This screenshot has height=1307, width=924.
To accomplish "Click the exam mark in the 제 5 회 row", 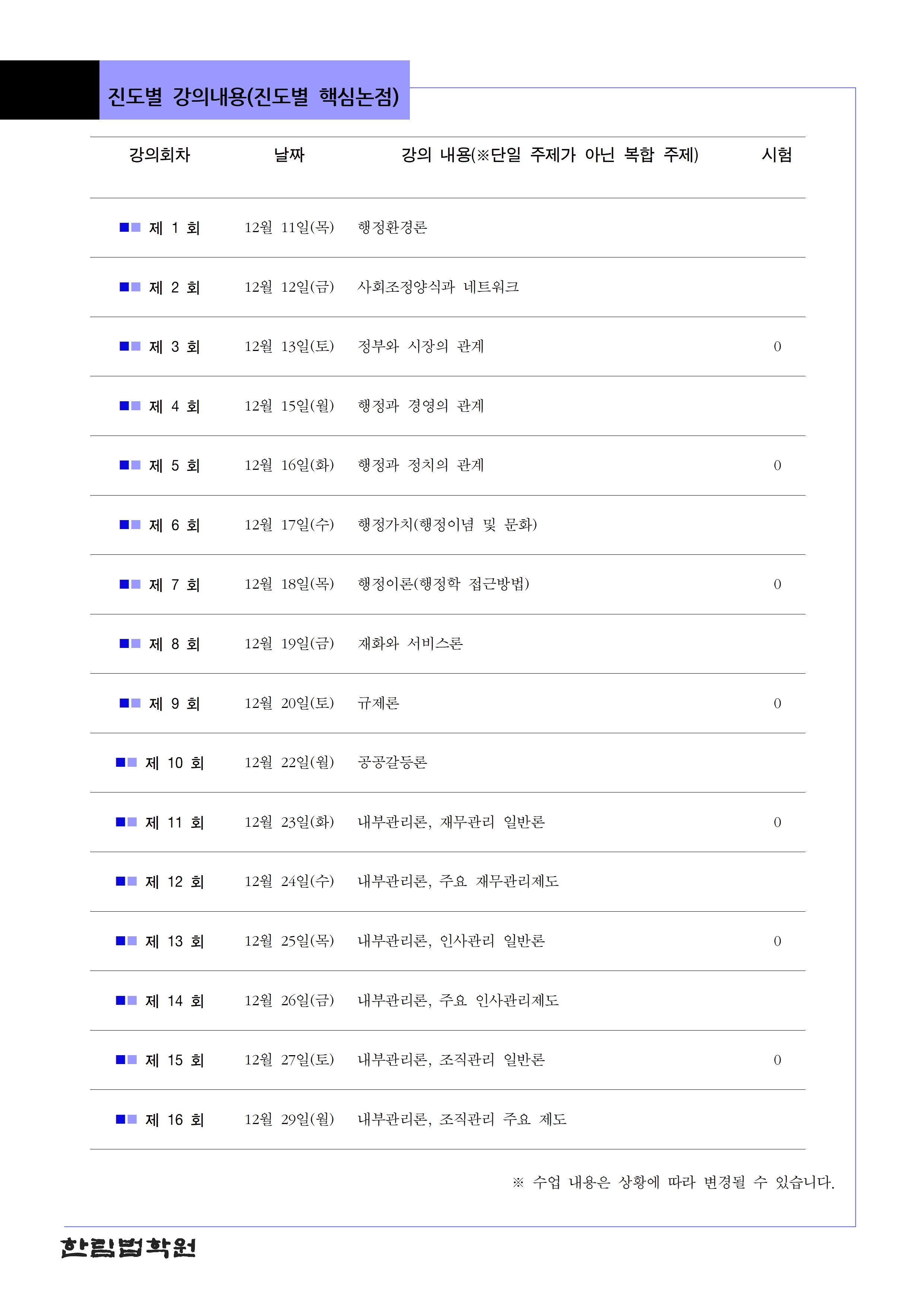I will [x=777, y=466].
